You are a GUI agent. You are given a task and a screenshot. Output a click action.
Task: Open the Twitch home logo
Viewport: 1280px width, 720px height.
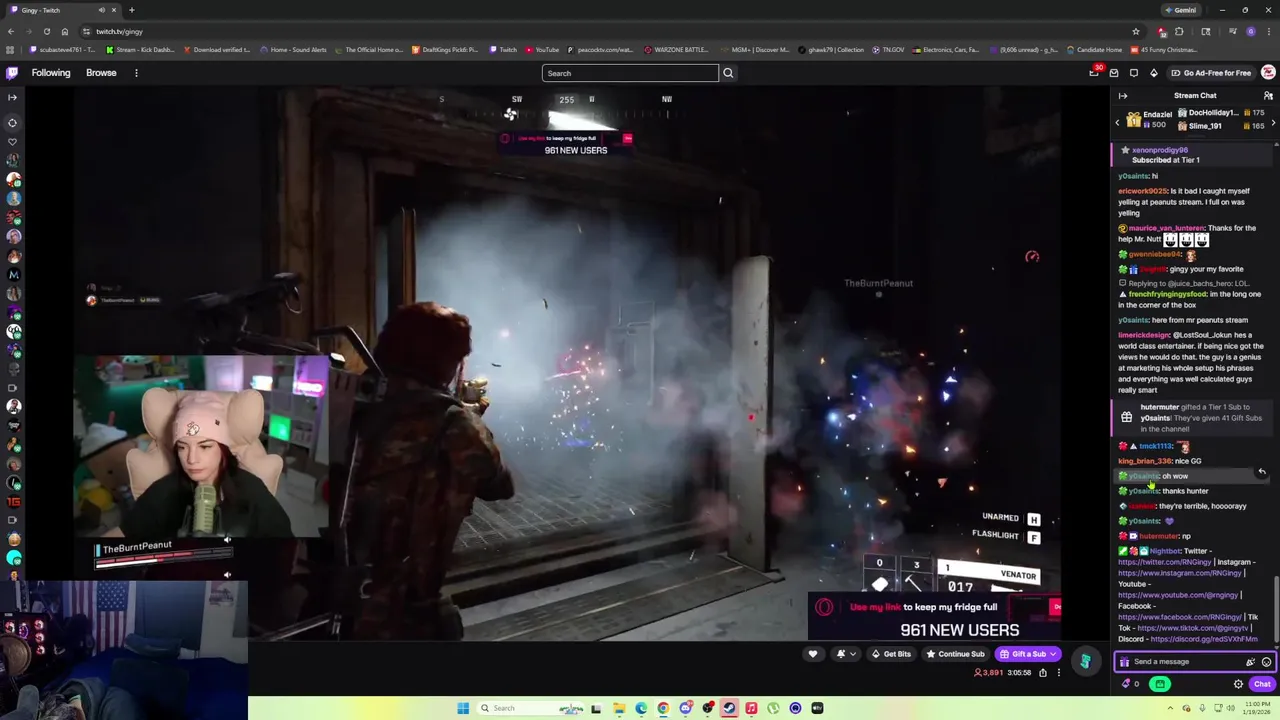point(12,73)
